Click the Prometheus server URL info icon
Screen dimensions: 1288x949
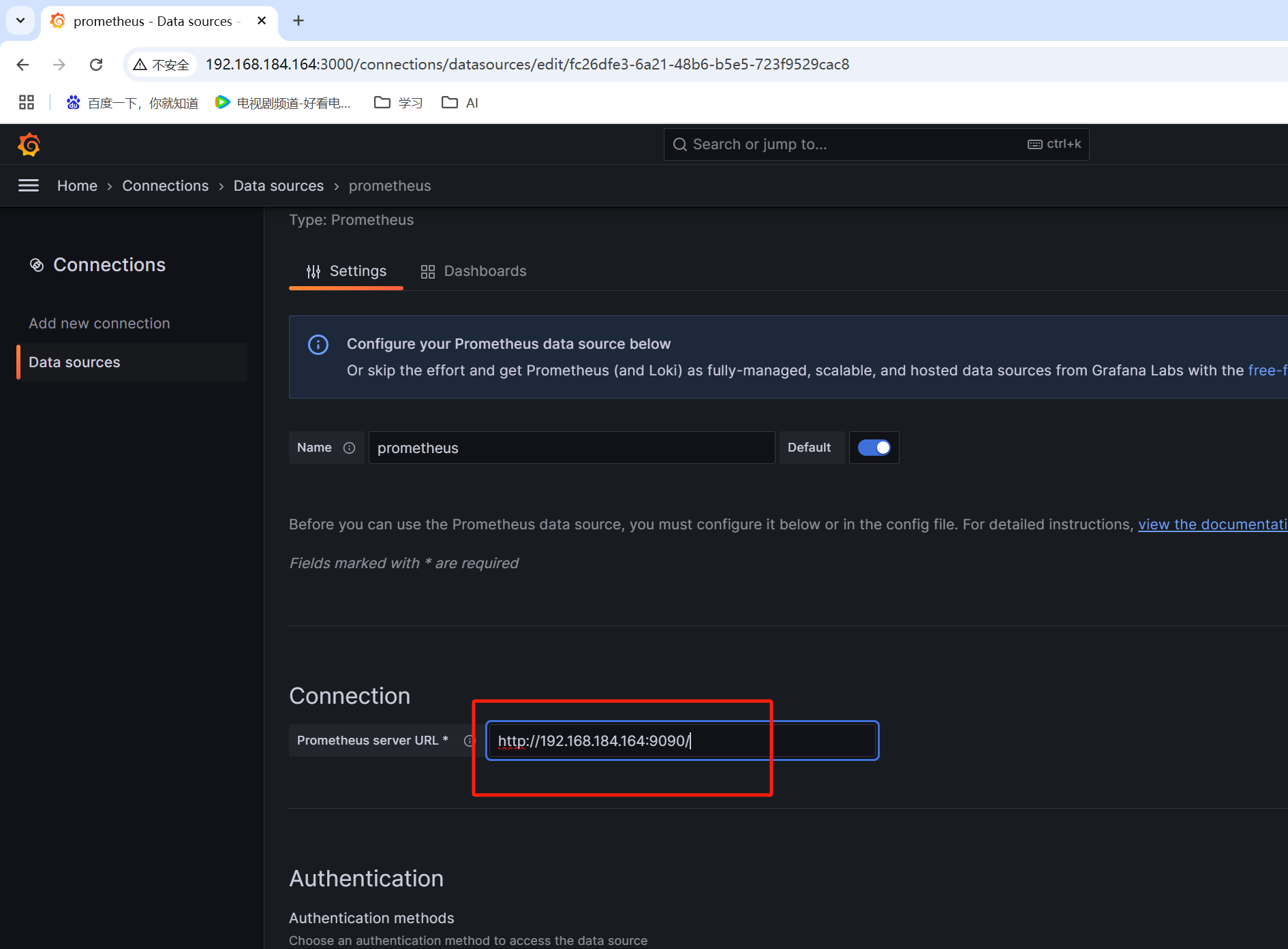coord(469,741)
